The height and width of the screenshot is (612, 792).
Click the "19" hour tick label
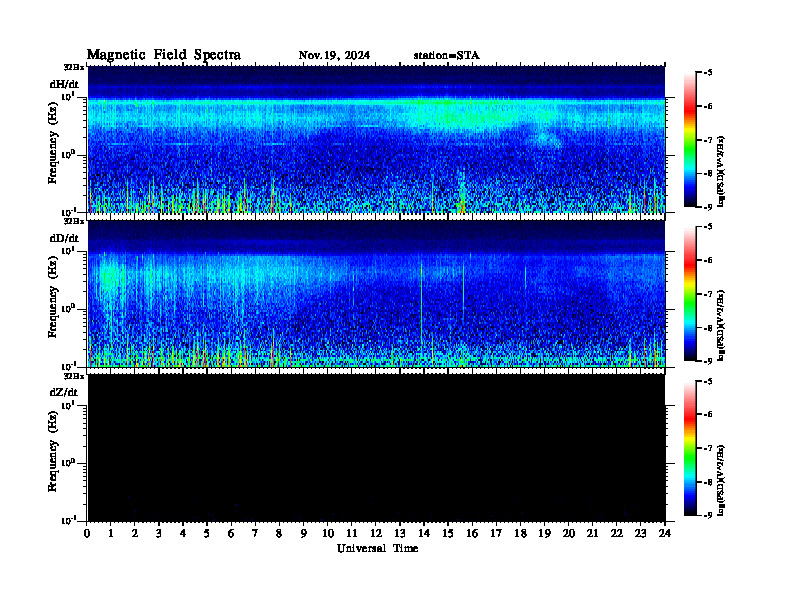pyautogui.click(x=544, y=533)
